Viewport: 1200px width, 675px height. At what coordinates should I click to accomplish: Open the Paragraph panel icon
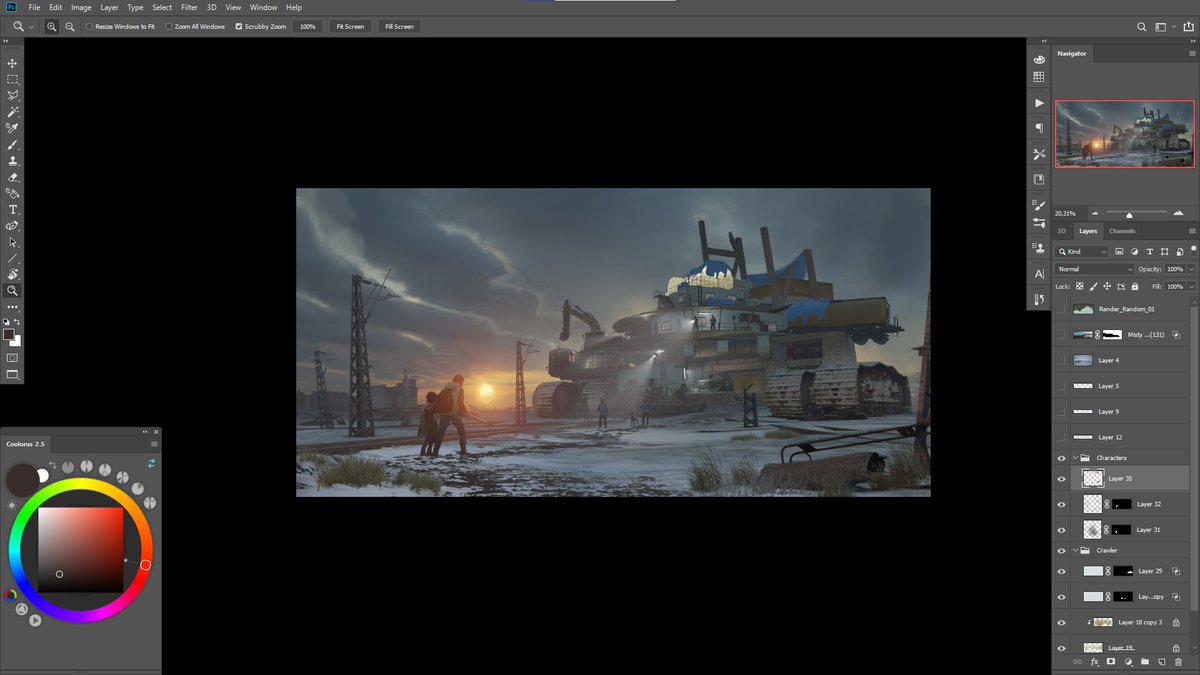coord(1039,128)
